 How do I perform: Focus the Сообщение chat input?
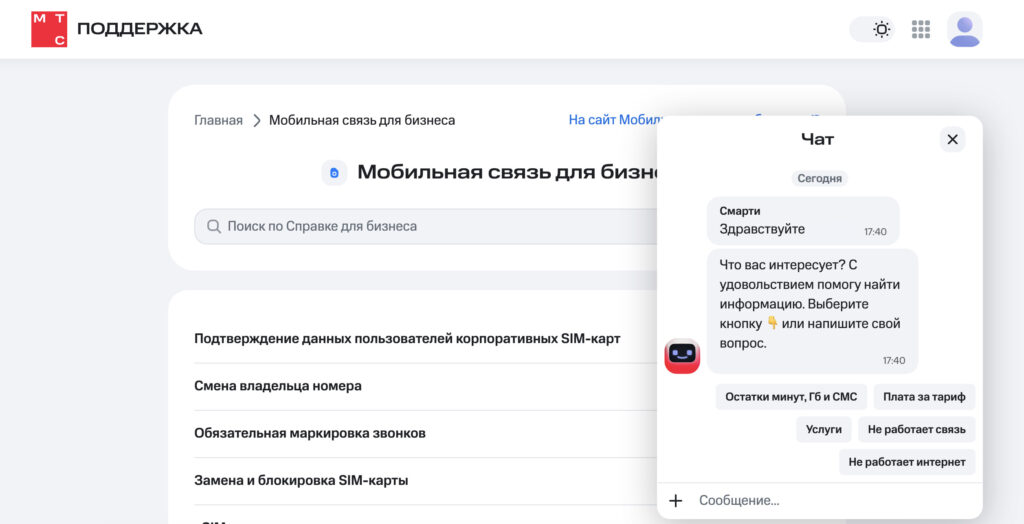click(x=835, y=500)
